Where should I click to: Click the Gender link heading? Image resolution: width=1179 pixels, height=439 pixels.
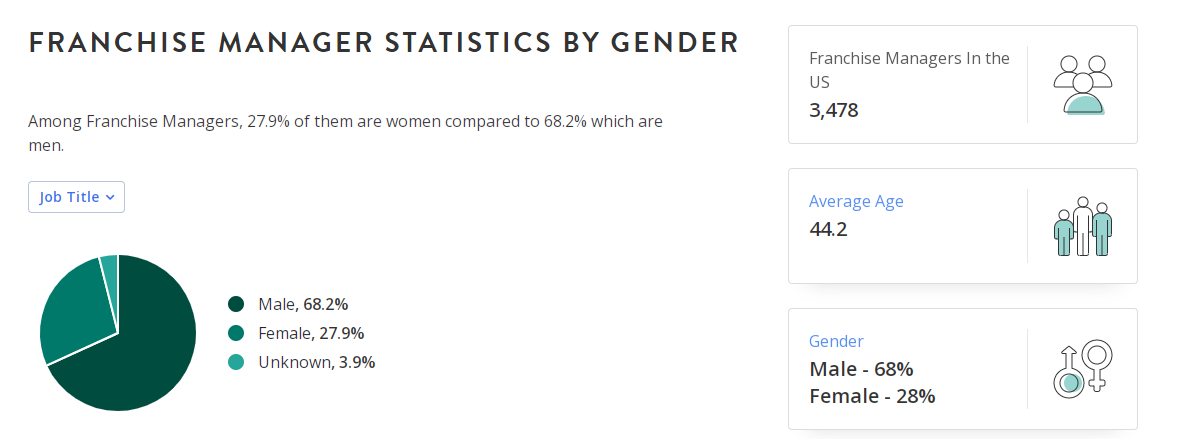click(836, 341)
